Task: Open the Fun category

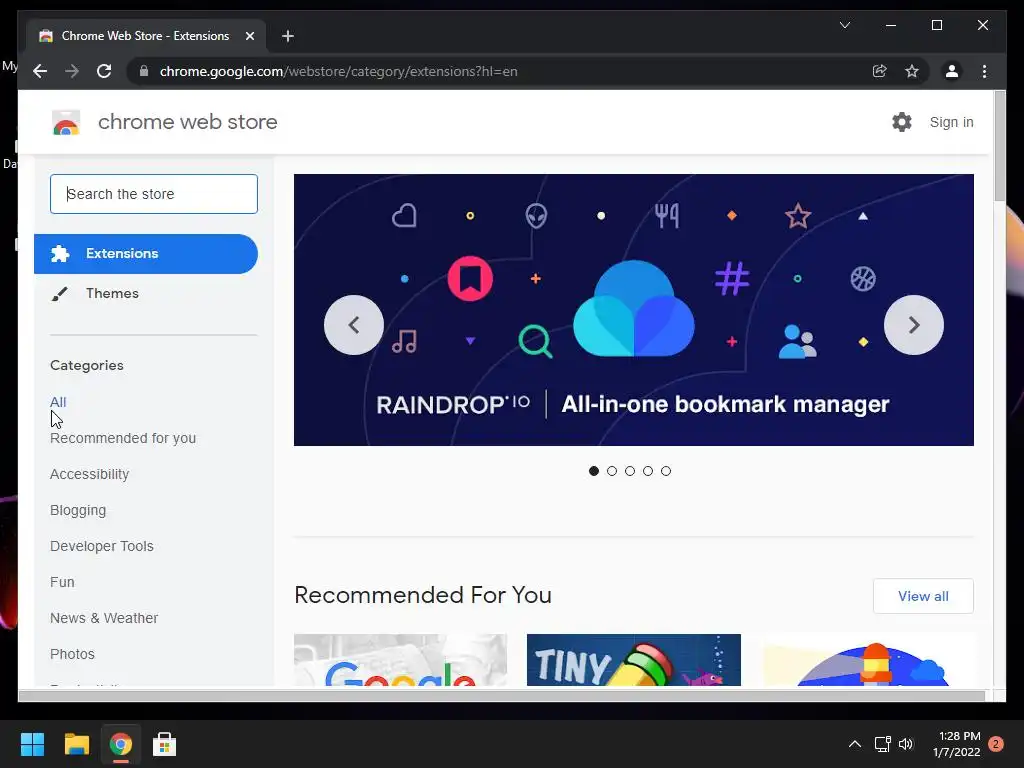Action: tap(62, 582)
